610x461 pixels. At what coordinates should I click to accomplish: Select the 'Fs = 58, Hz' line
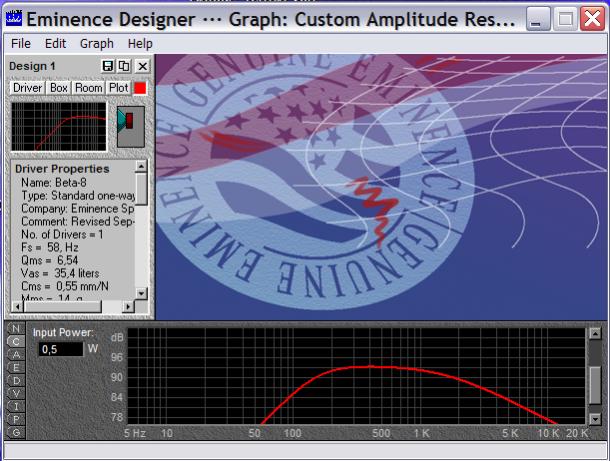click(50, 247)
